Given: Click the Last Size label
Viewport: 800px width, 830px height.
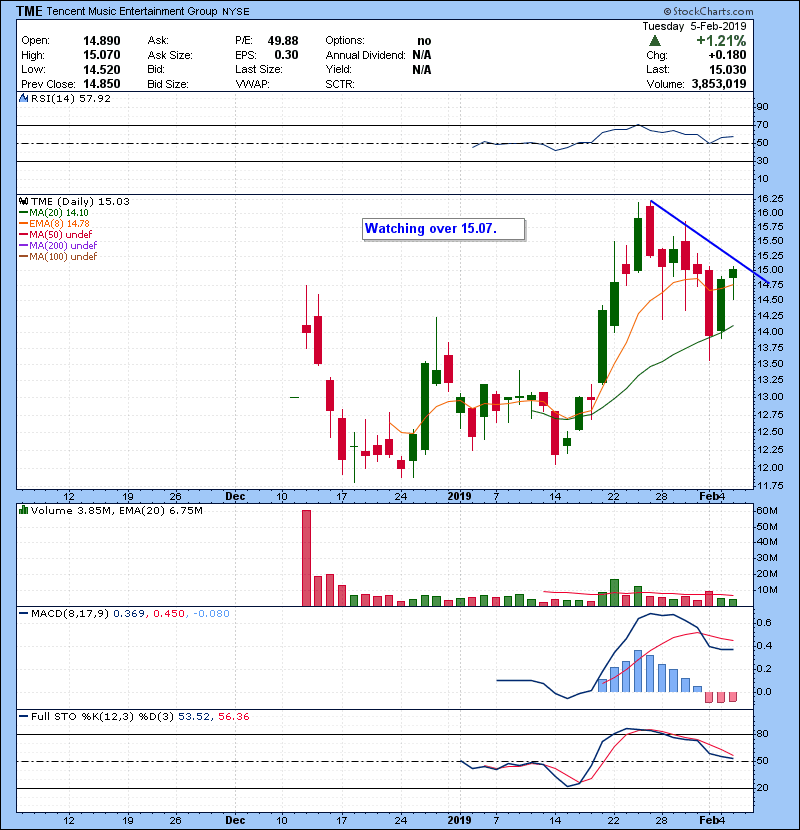Looking at the screenshot, I should [259, 69].
